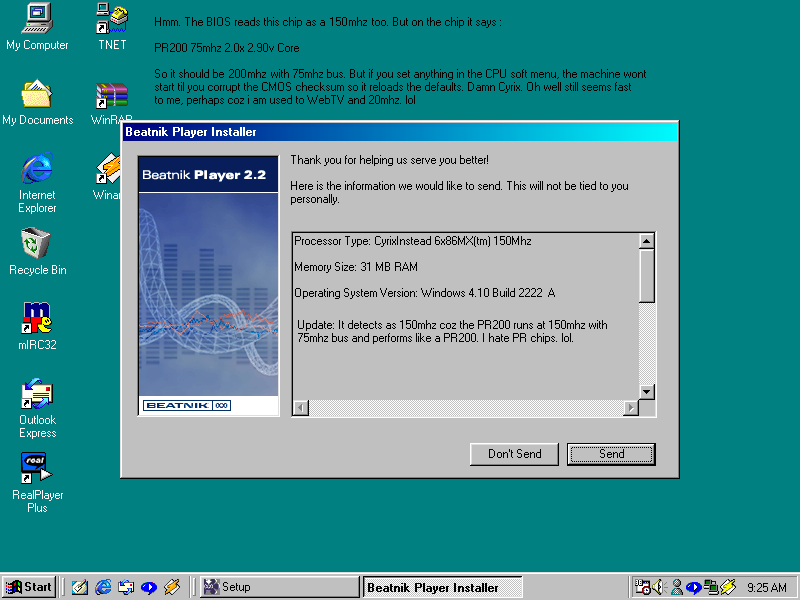The width and height of the screenshot is (800, 600).
Task: Open the Start menu
Action: pos(29,587)
